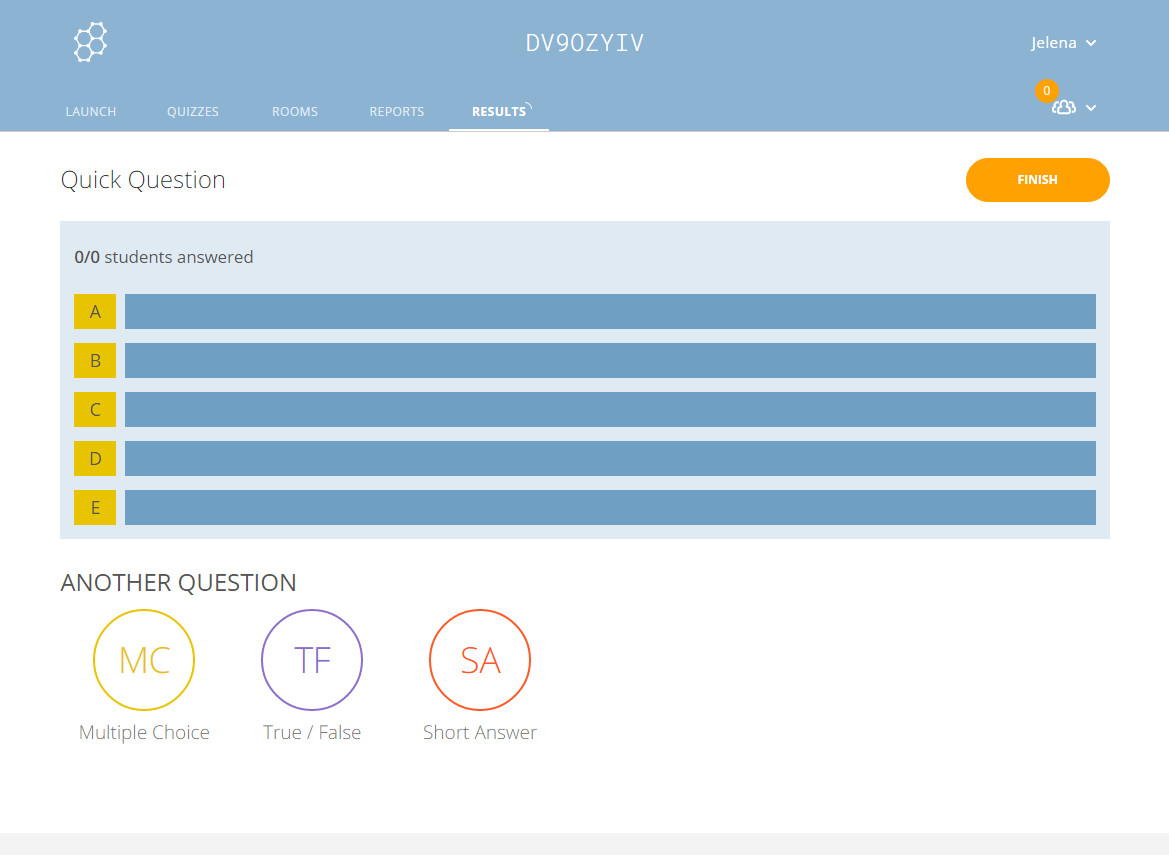Select the Multiple Choice MC circle icon
The height and width of the screenshot is (855, 1169).
pyautogui.click(x=144, y=660)
